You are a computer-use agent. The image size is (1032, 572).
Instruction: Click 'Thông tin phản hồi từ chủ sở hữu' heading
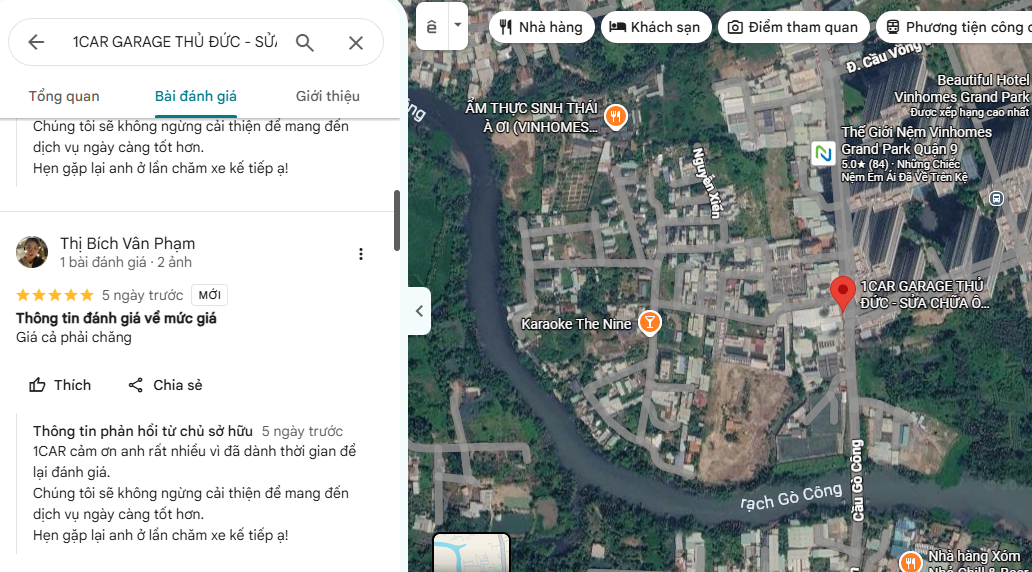(143, 431)
